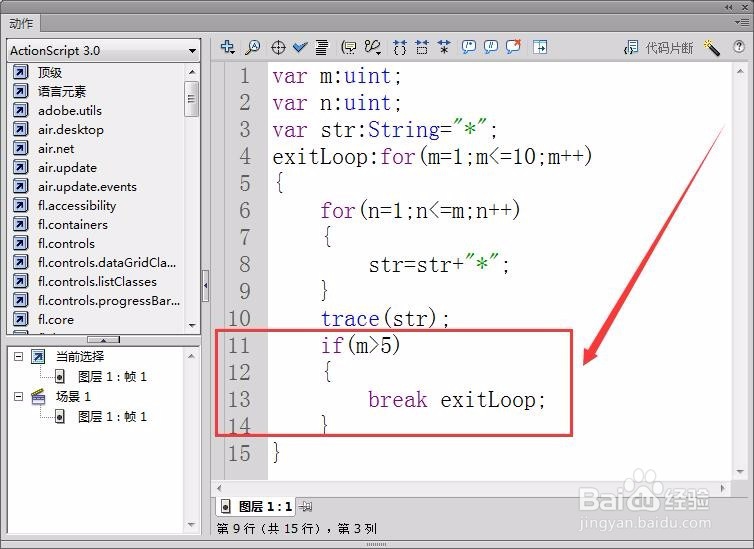Switch to the 动作 panel tab
This screenshot has width=754, height=549.
(21, 23)
